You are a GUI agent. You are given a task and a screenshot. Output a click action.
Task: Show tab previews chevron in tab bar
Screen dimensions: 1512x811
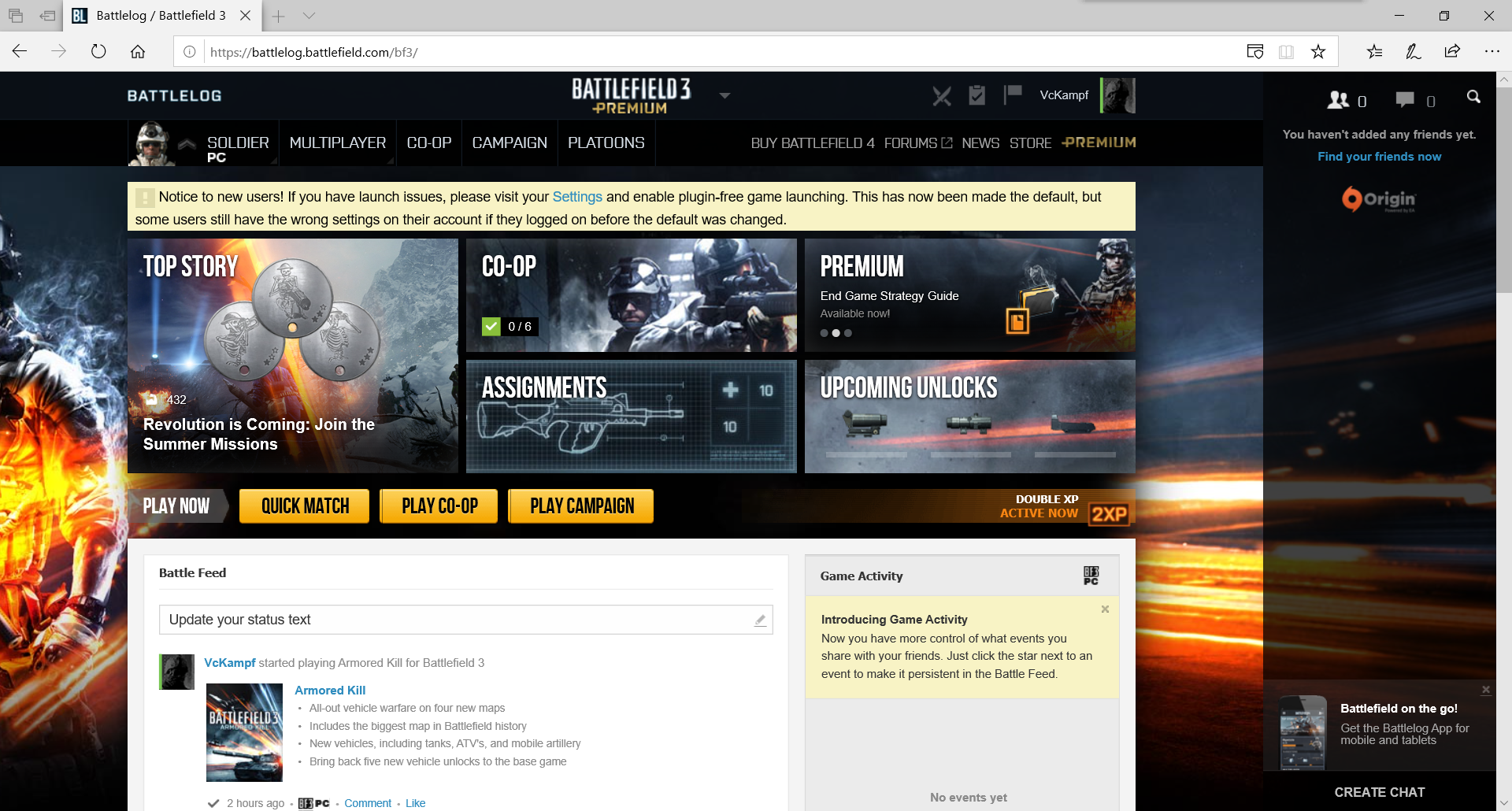pos(309,16)
